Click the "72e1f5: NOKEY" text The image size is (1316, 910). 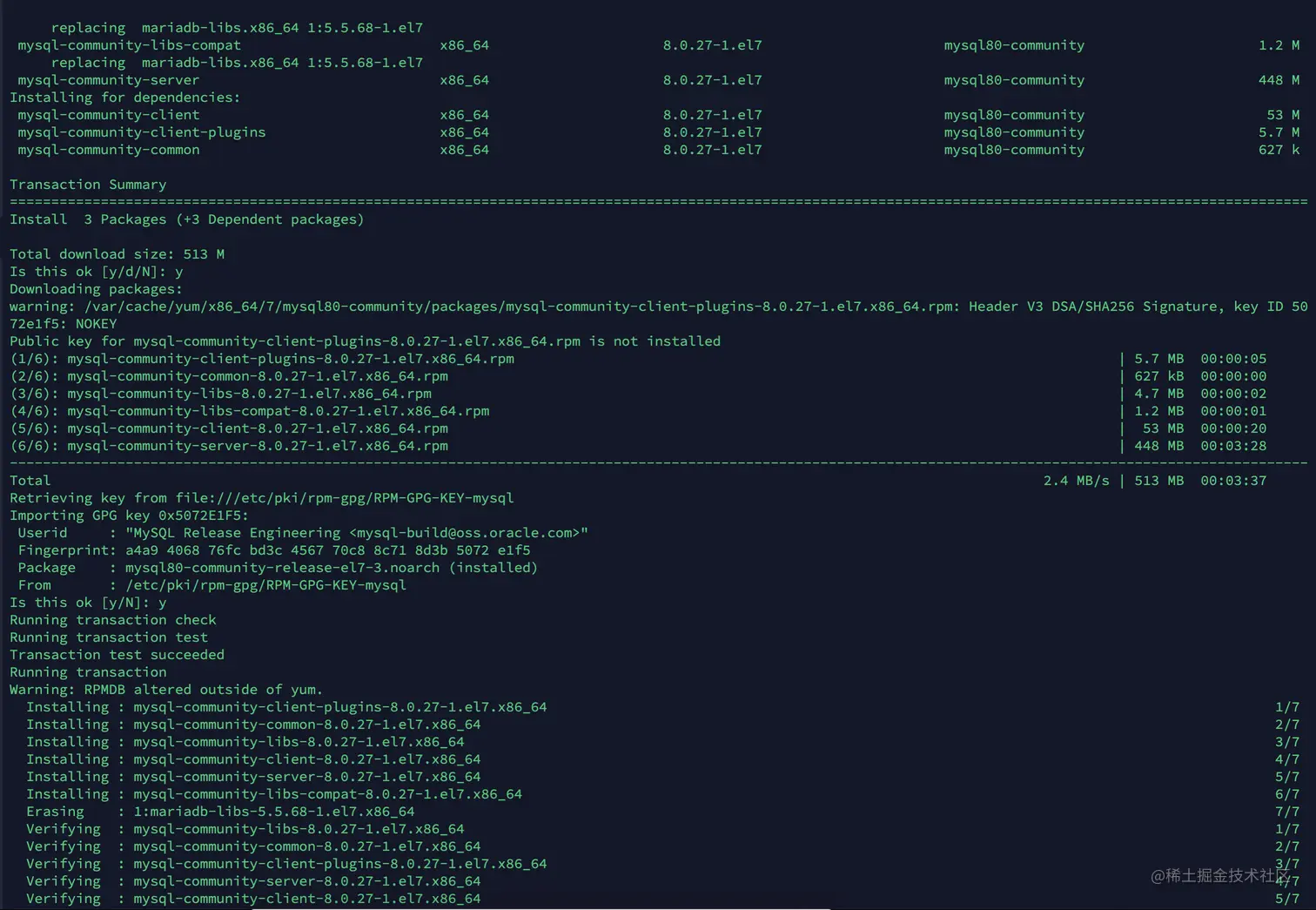pyautogui.click(x=63, y=324)
